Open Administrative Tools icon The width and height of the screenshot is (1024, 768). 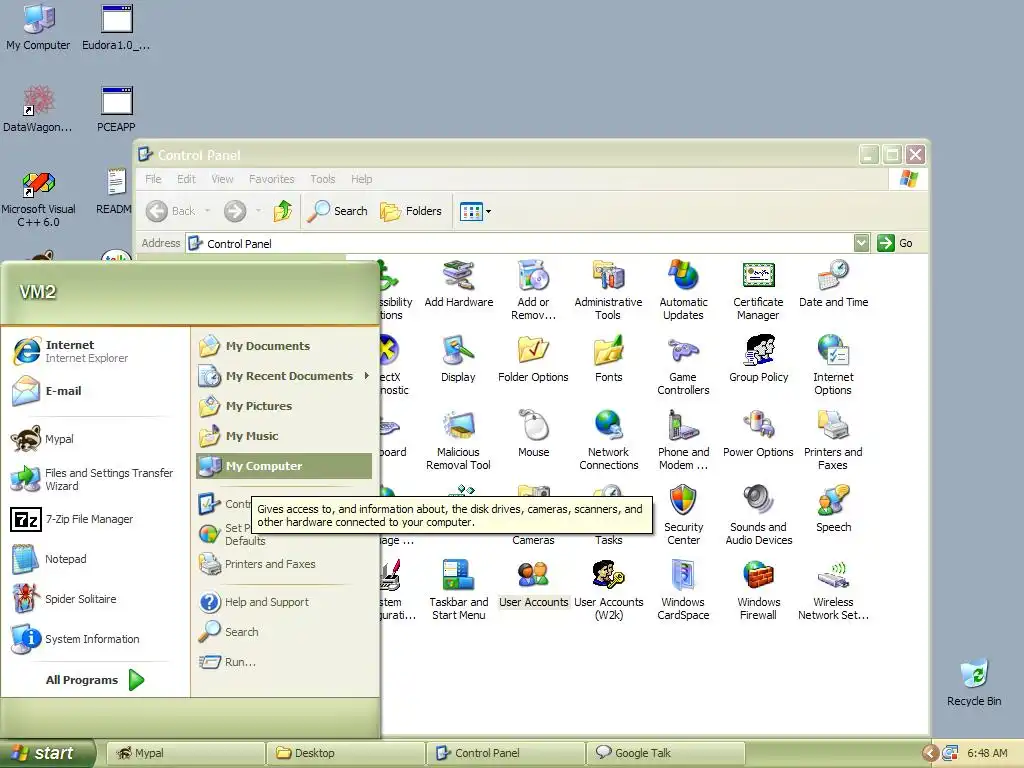(x=608, y=290)
